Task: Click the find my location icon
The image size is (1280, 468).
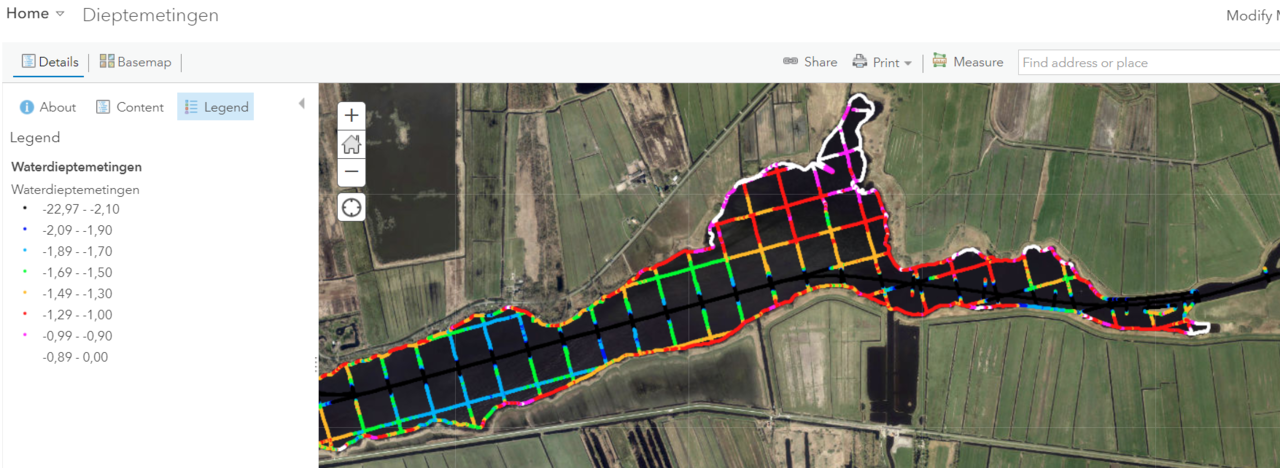Action: pos(351,207)
